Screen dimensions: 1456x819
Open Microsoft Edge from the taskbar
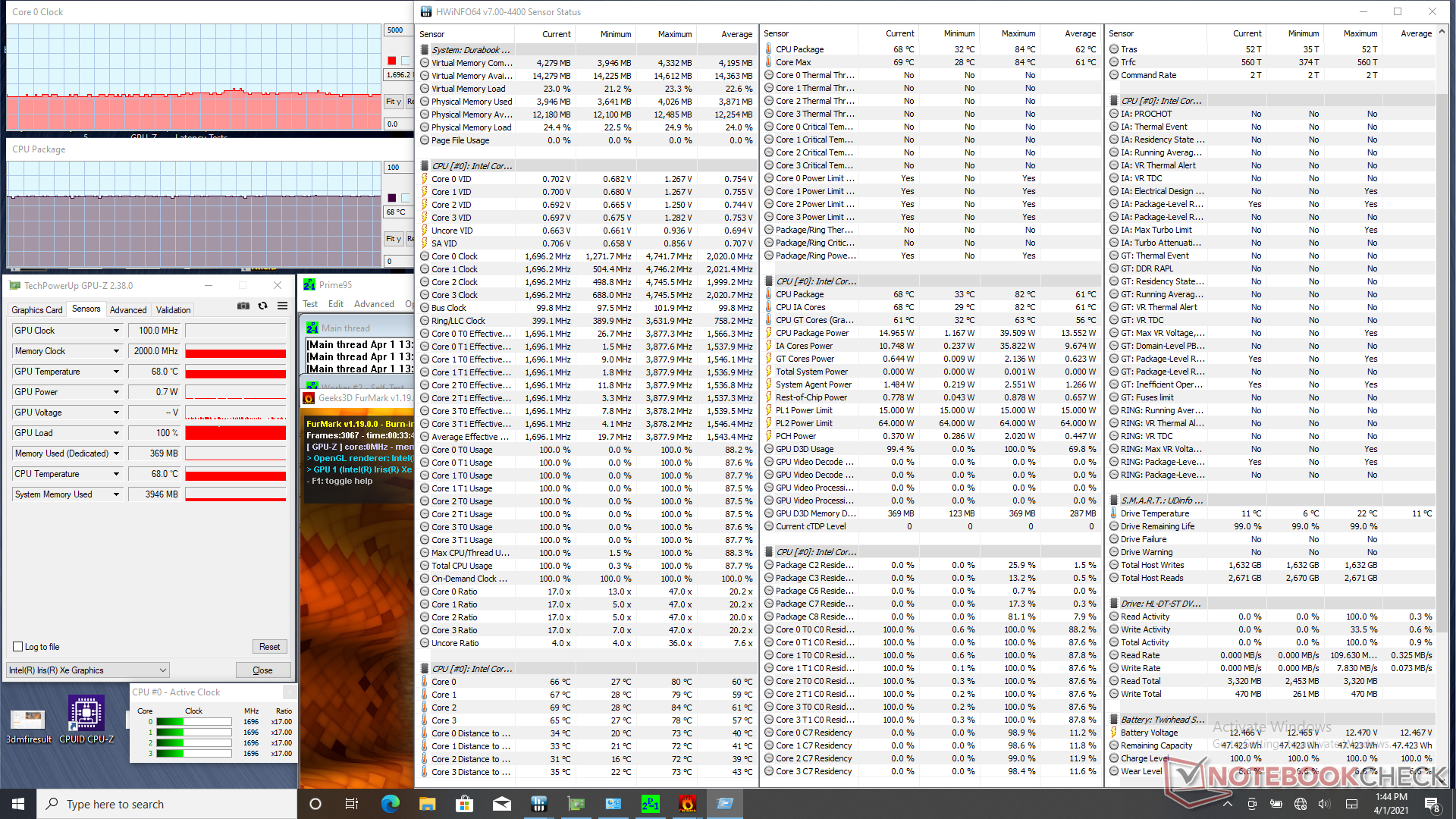point(390,804)
